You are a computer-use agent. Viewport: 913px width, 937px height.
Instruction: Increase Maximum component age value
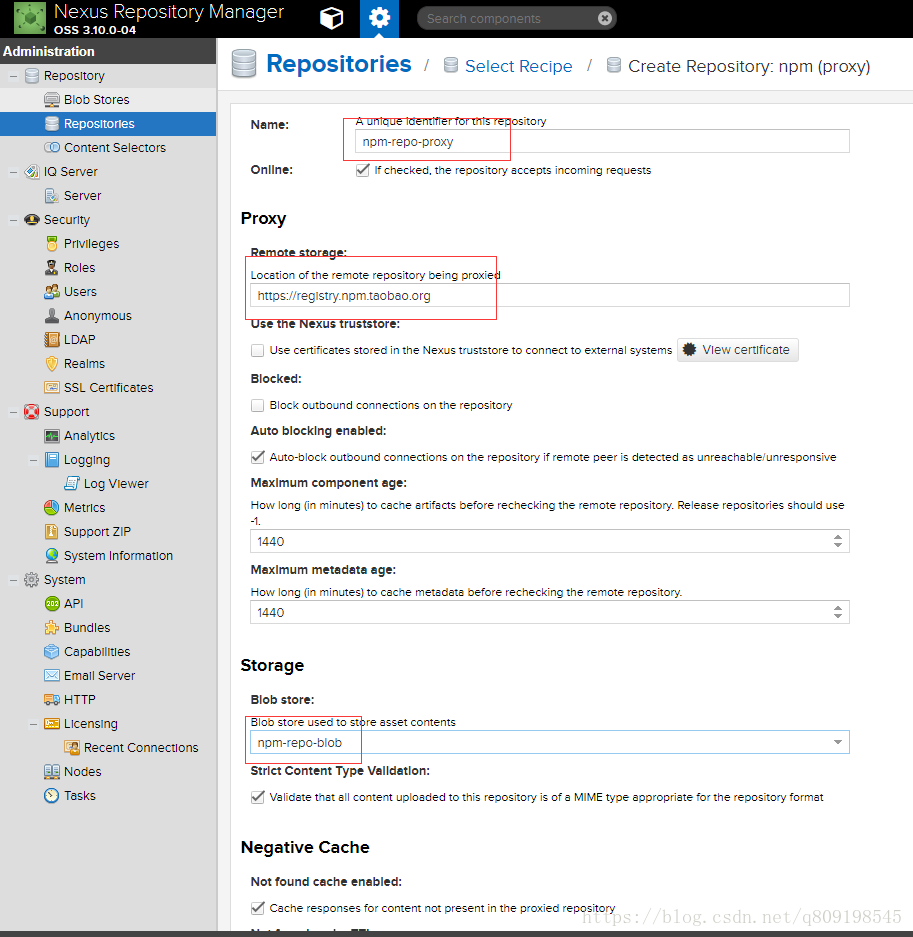coord(838,537)
